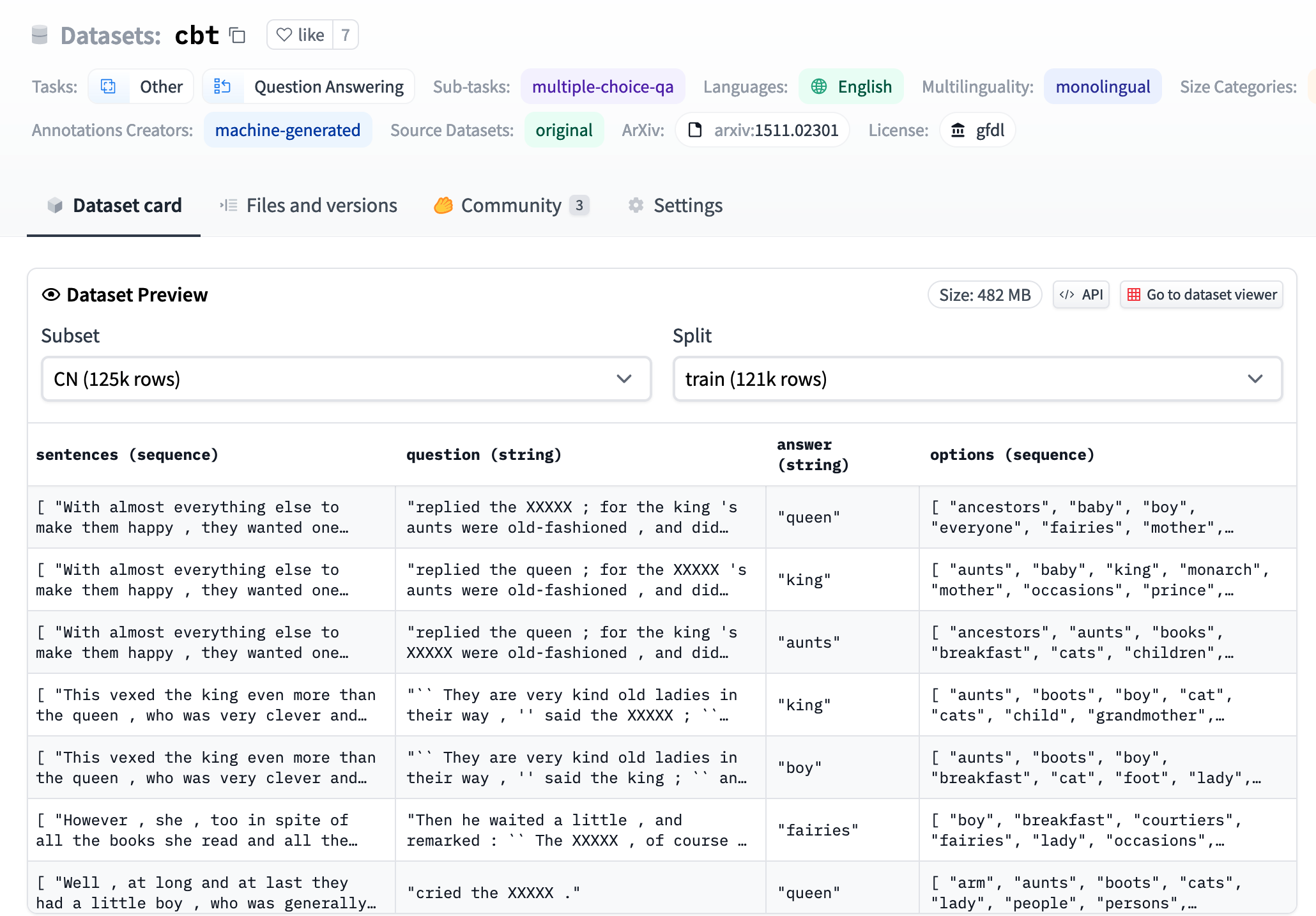This screenshot has height=916, width=1316.
Task: Open the arxiv:1511.02301 link
Action: tap(777, 130)
